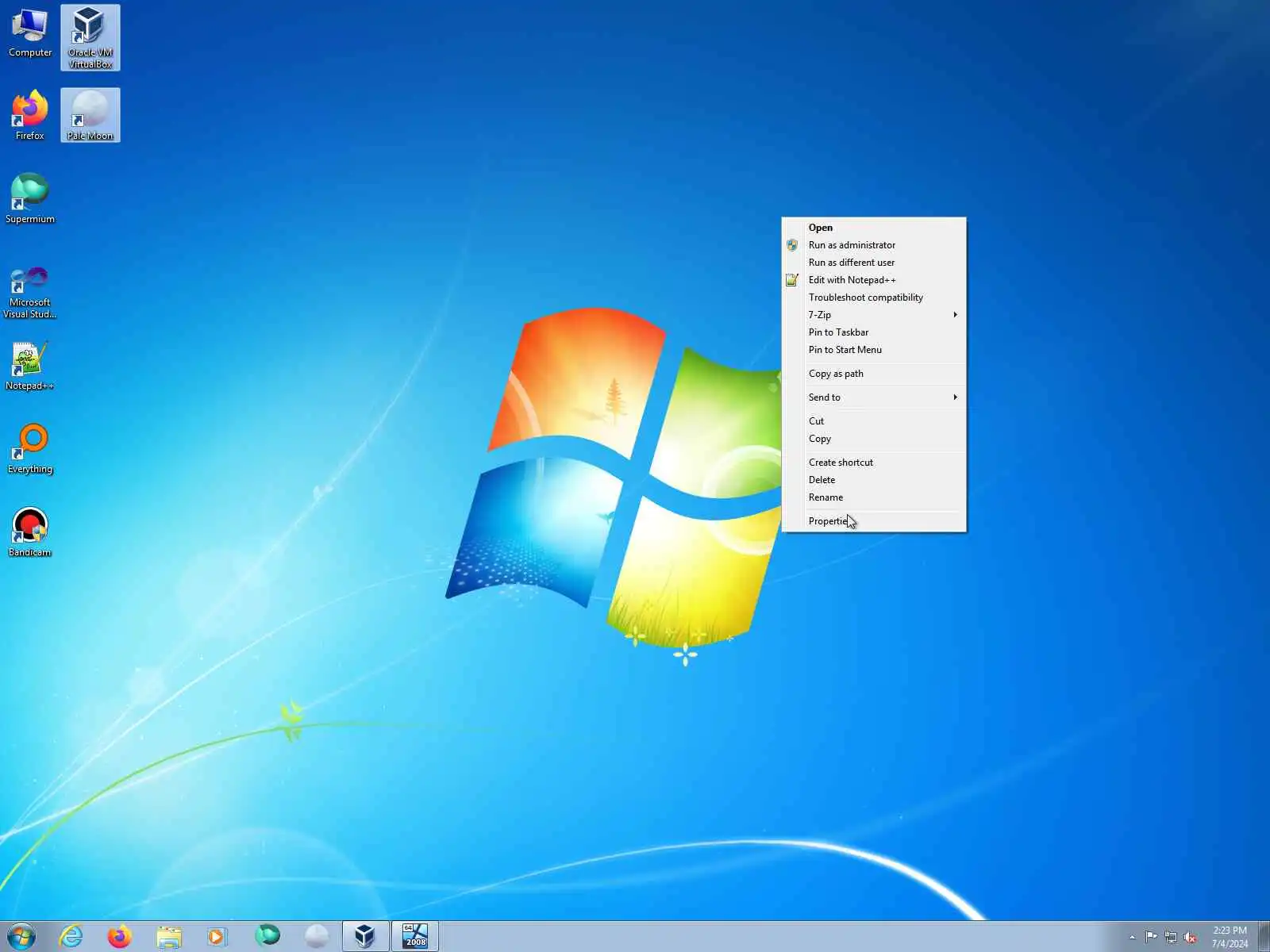Image resolution: width=1270 pixels, height=952 pixels.
Task: Choose Run as administrator
Action: point(874,245)
